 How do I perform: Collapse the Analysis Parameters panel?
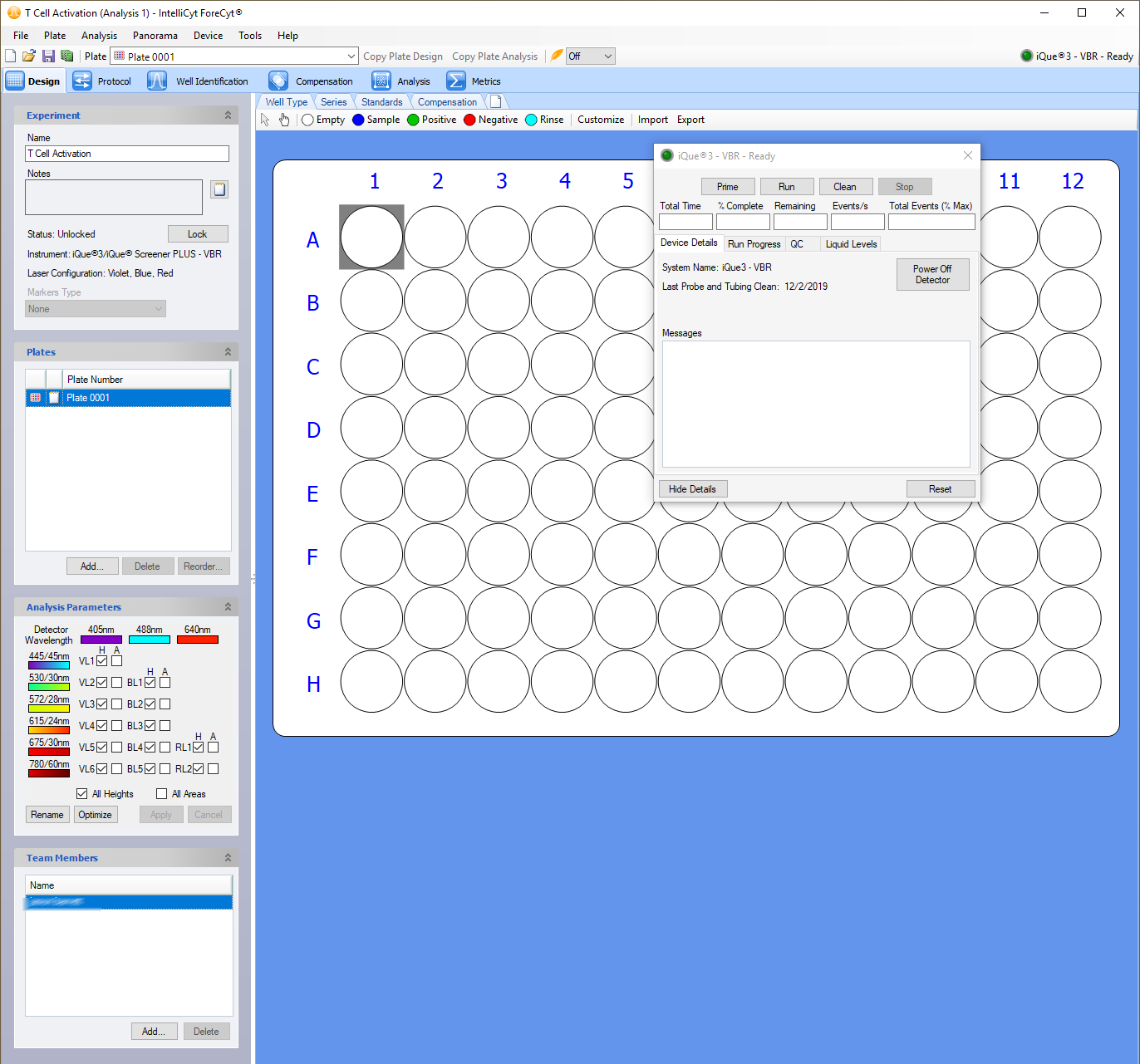228,607
